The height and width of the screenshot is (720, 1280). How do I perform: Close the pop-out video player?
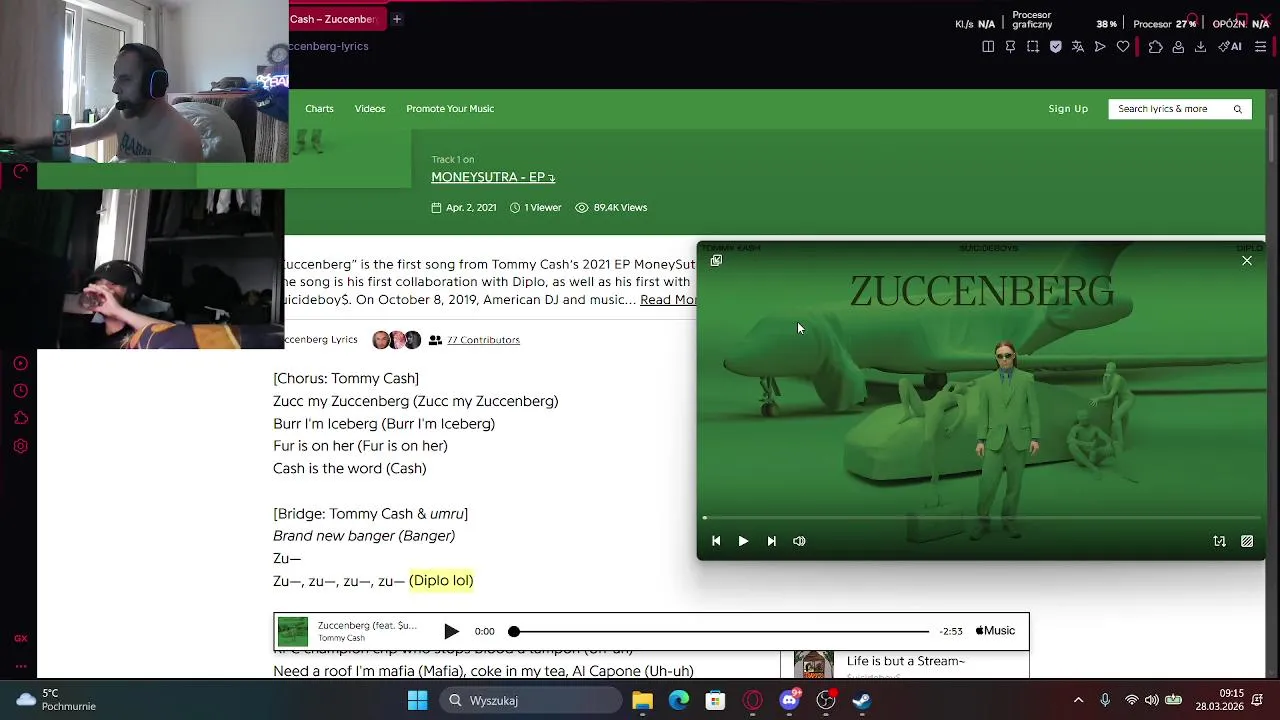tap(1247, 260)
